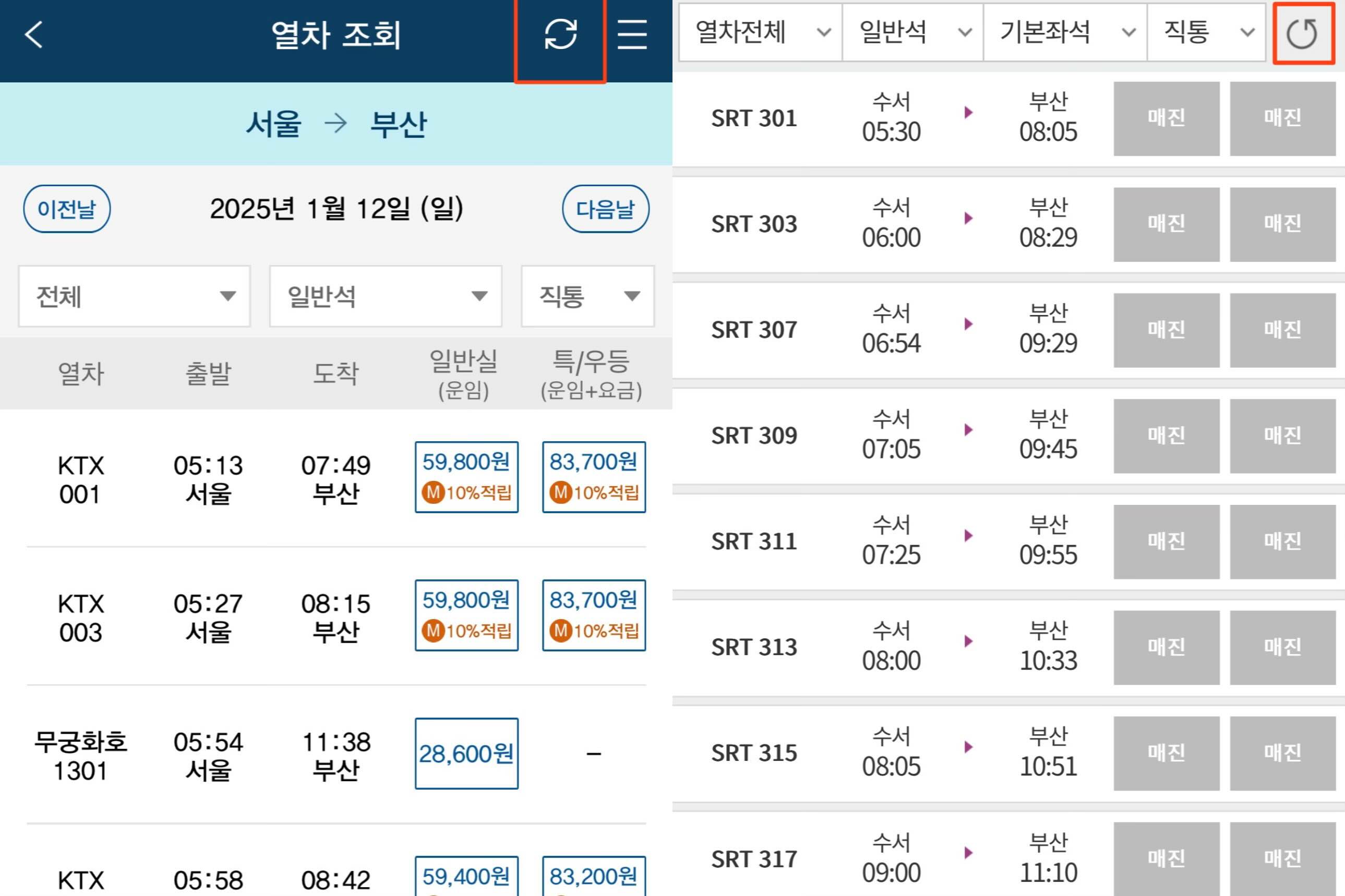Click the first 매진 button of SRT 317
This screenshot has height=896, width=1345.
pos(1167,859)
